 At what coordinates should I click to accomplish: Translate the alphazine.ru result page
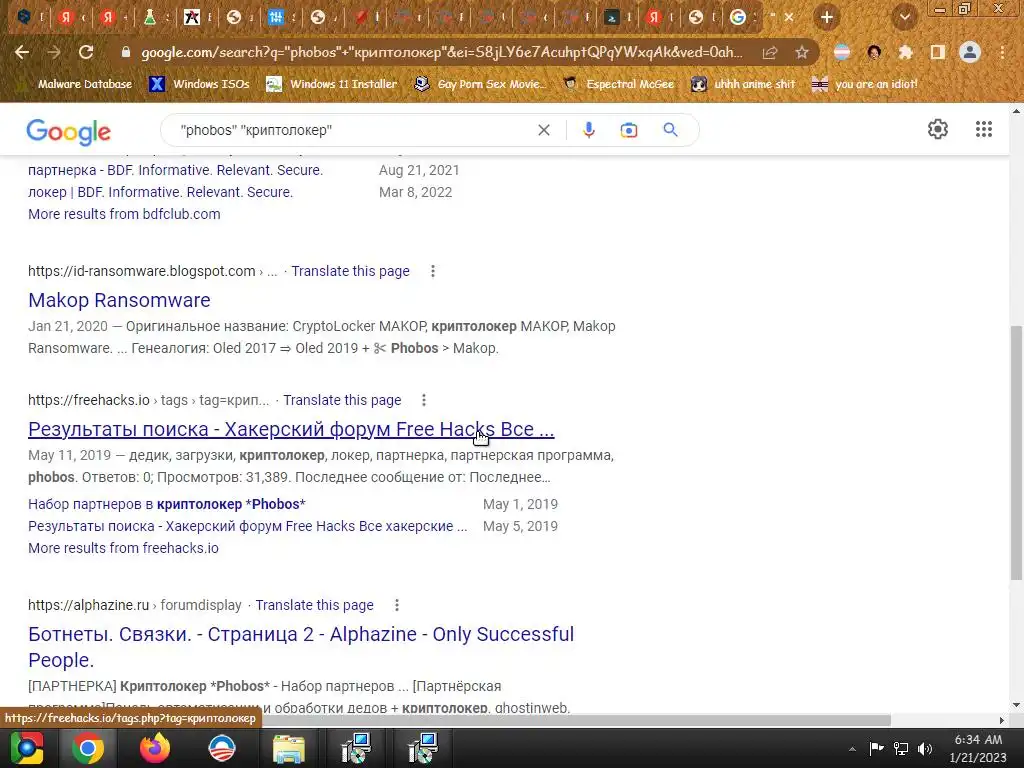pyautogui.click(x=314, y=605)
